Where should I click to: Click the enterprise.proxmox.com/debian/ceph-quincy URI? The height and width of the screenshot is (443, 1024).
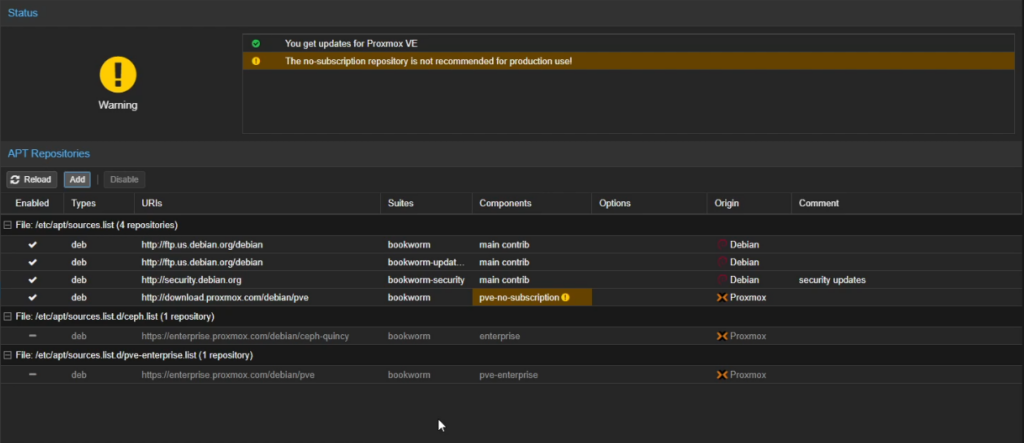[x=245, y=336]
